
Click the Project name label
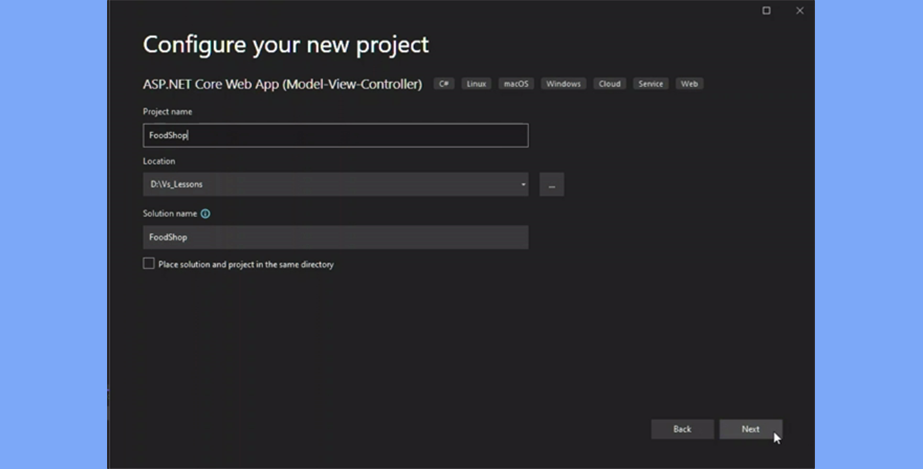point(168,111)
